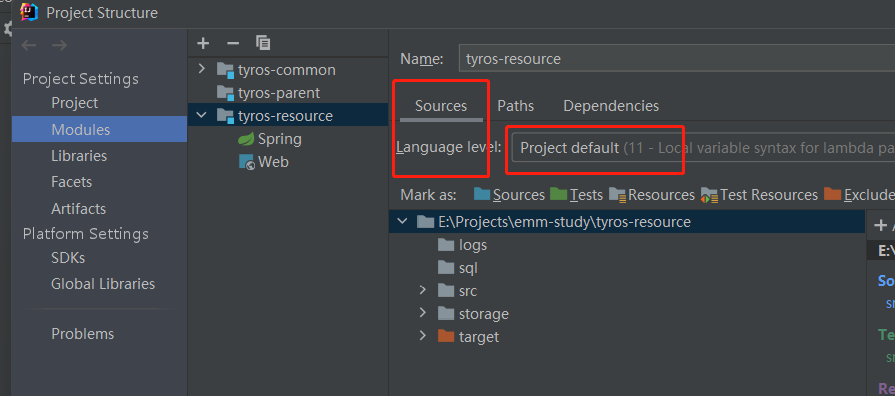895x396 pixels.
Task: Click the back navigation arrow
Action: (29, 45)
